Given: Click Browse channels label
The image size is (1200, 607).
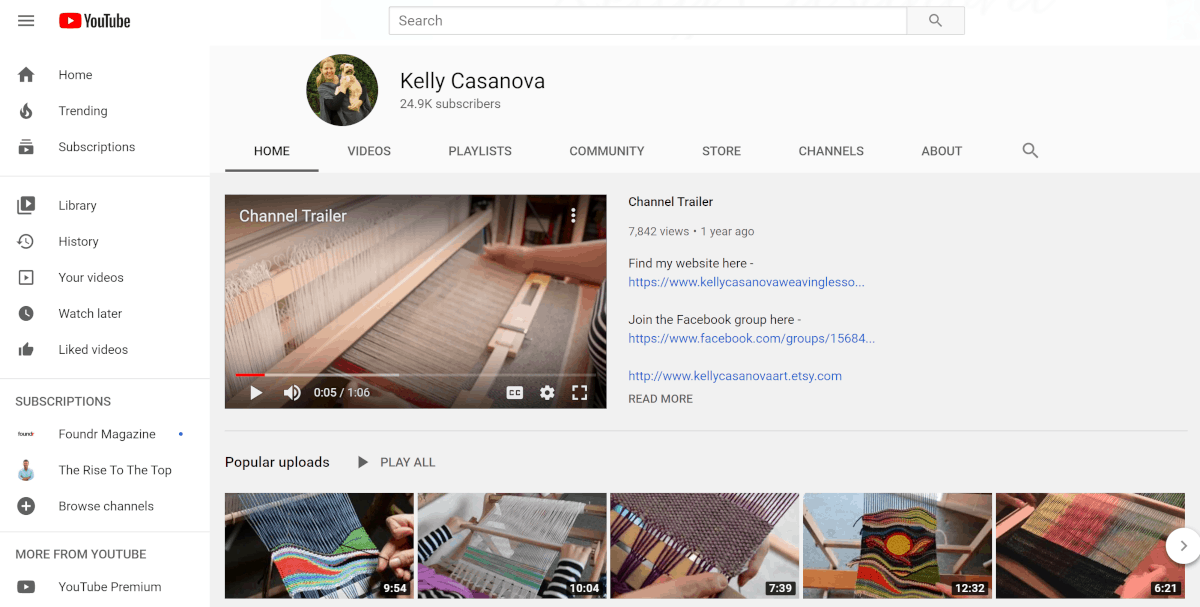Looking at the screenshot, I should coord(106,506).
